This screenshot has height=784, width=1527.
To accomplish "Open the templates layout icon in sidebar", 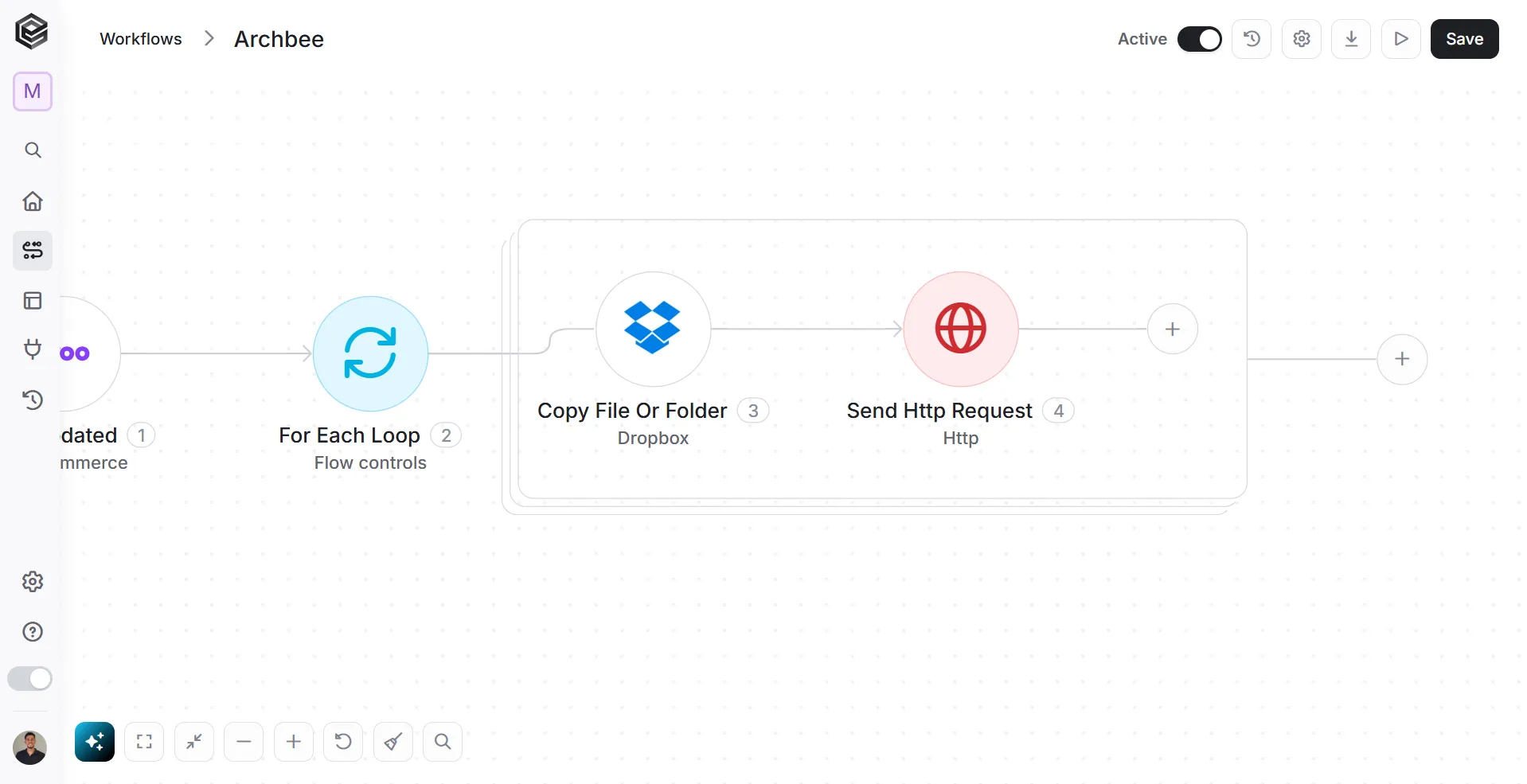I will point(33,301).
